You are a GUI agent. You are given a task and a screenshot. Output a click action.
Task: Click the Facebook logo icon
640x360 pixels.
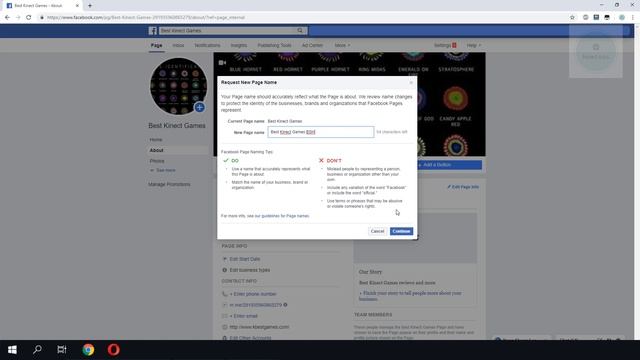tap(153, 31)
